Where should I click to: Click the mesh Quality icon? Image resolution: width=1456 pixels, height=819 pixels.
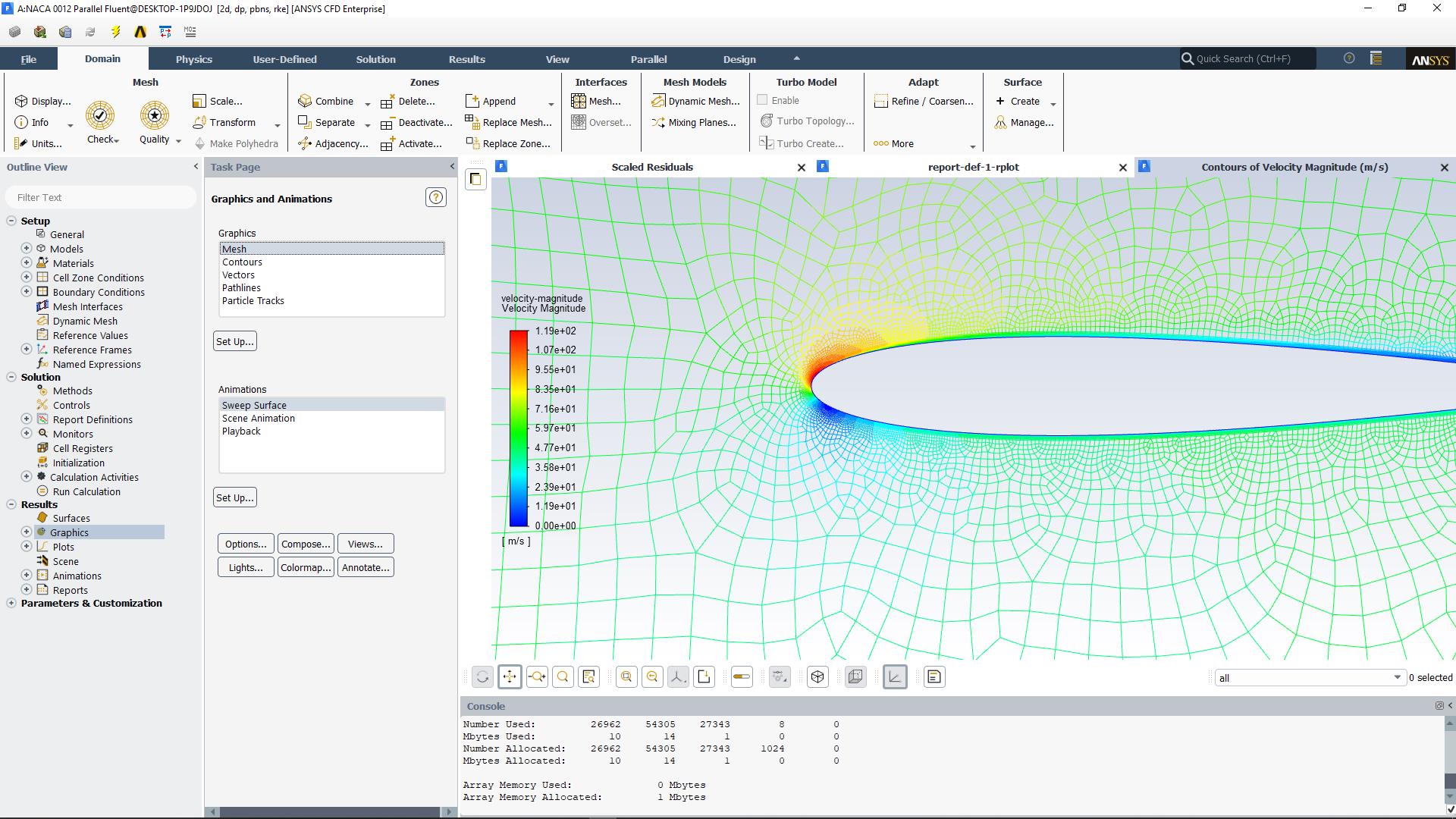pyautogui.click(x=155, y=116)
